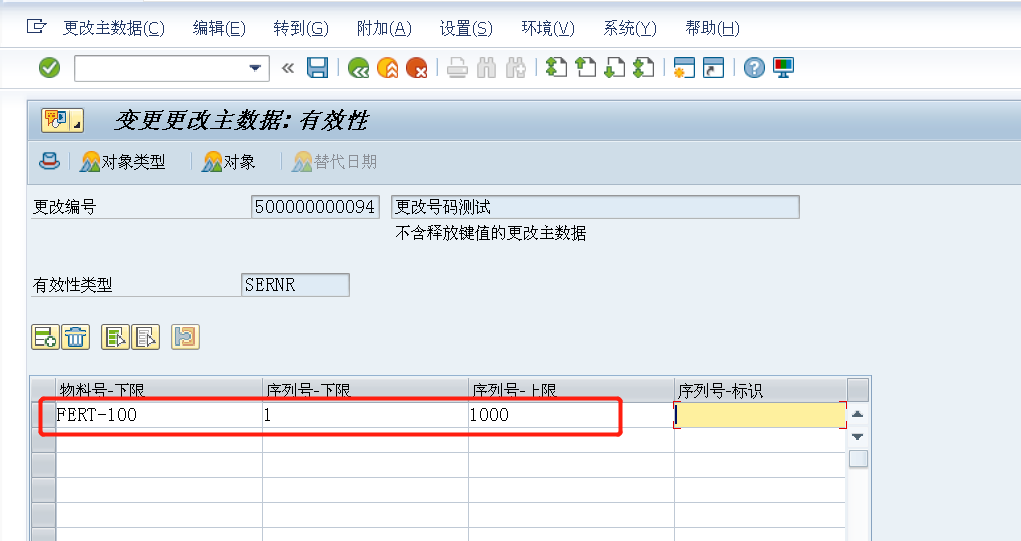
Task: Open the 更改主数据 menu
Action: (x=114, y=28)
